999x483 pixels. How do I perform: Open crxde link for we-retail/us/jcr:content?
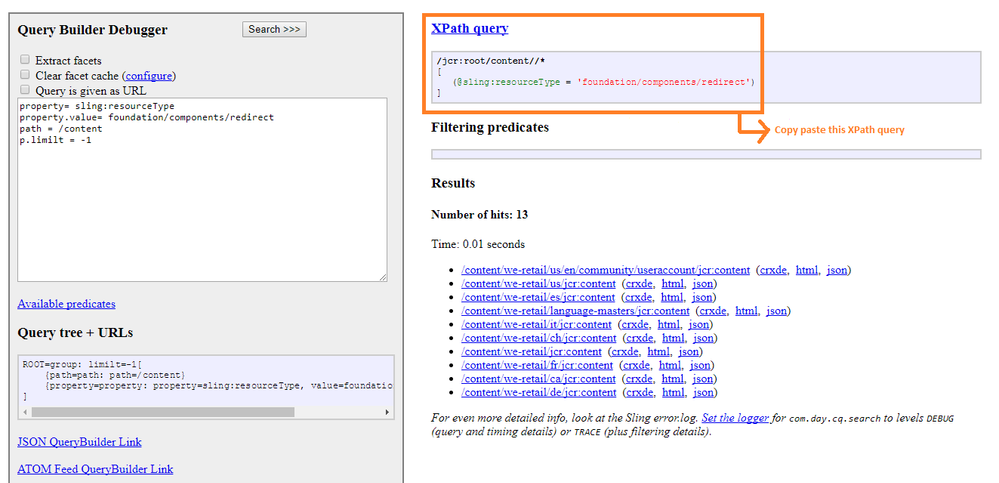click(x=637, y=284)
